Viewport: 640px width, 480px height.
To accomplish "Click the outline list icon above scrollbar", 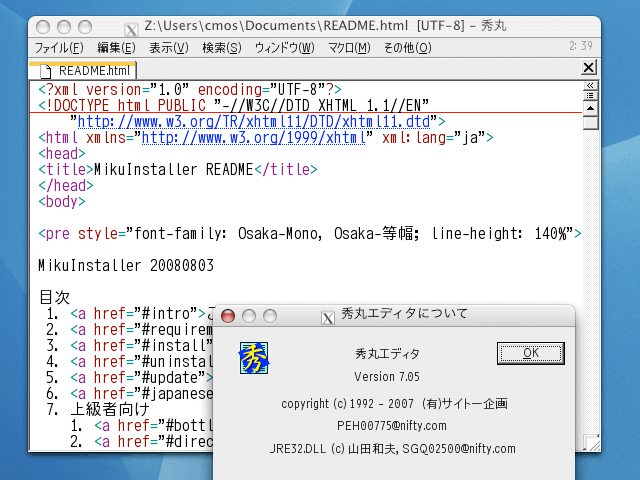I will pos(590,96).
